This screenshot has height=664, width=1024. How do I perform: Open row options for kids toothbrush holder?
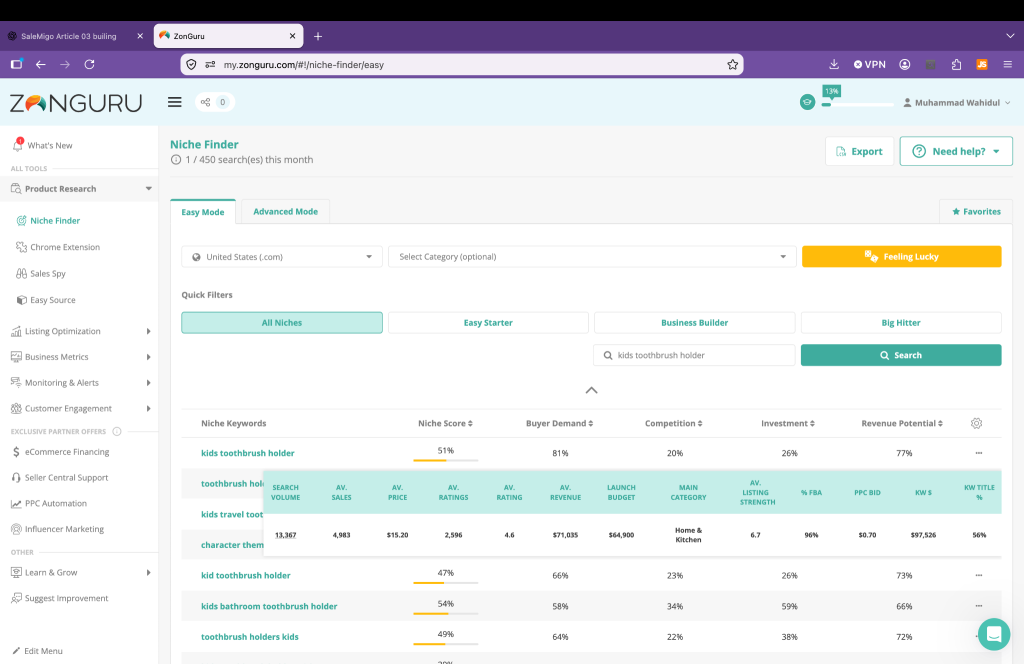(x=978, y=452)
